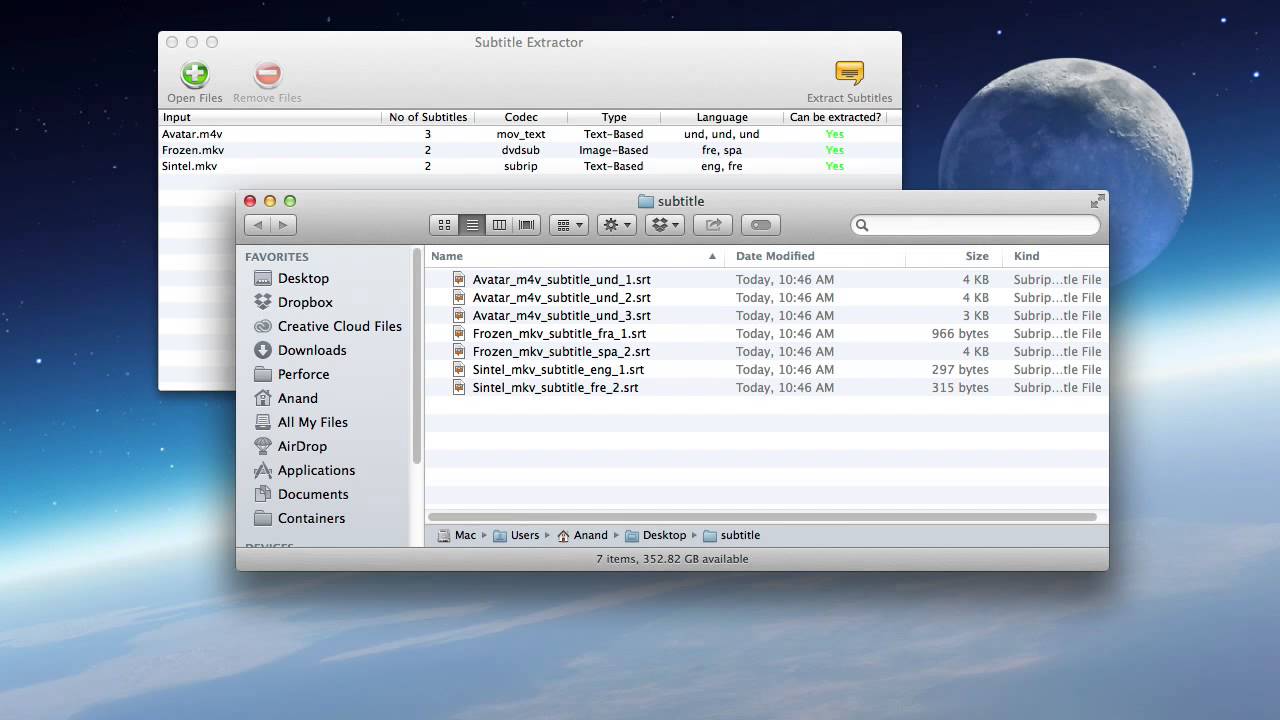Select the Sintel_mkv_subtitle_fre_2.srt file icon
Image resolution: width=1280 pixels, height=720 pixels.
point(459,387)
